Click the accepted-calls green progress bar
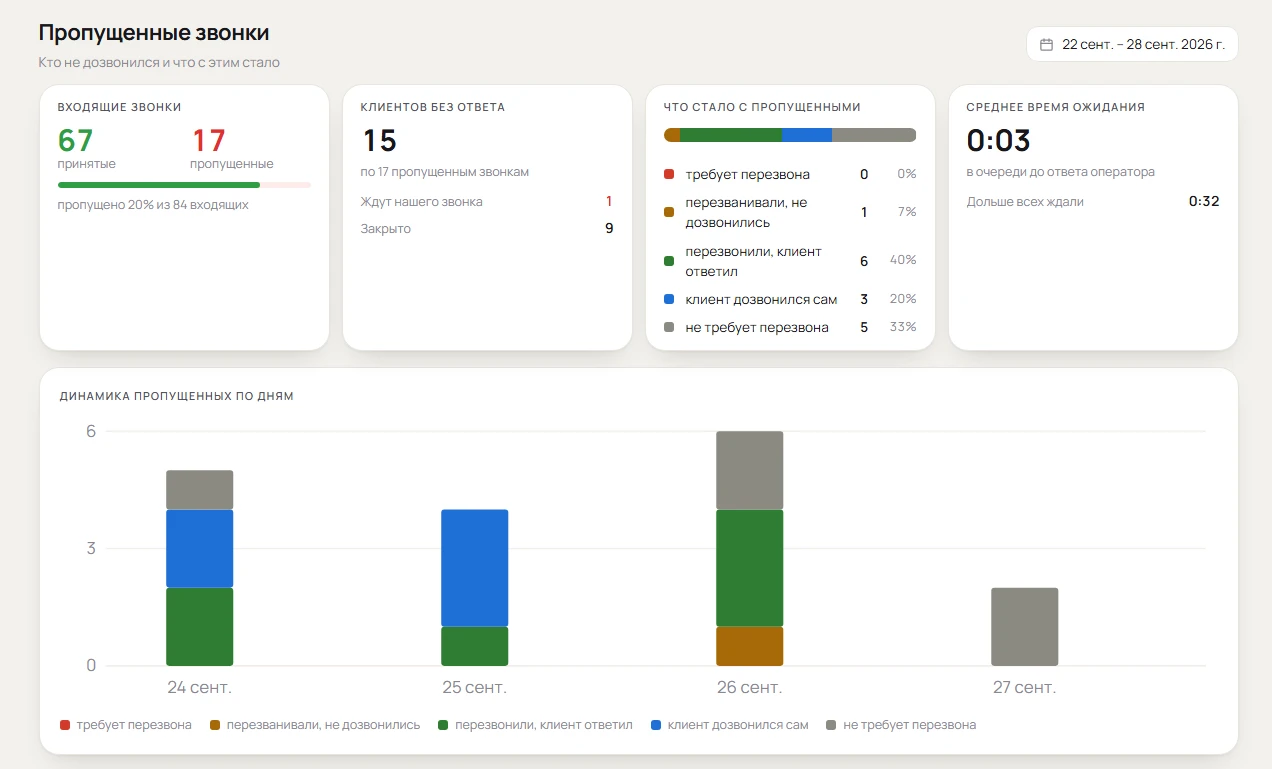Screen dimensions: 1272x769 click(x=159, y=185)
